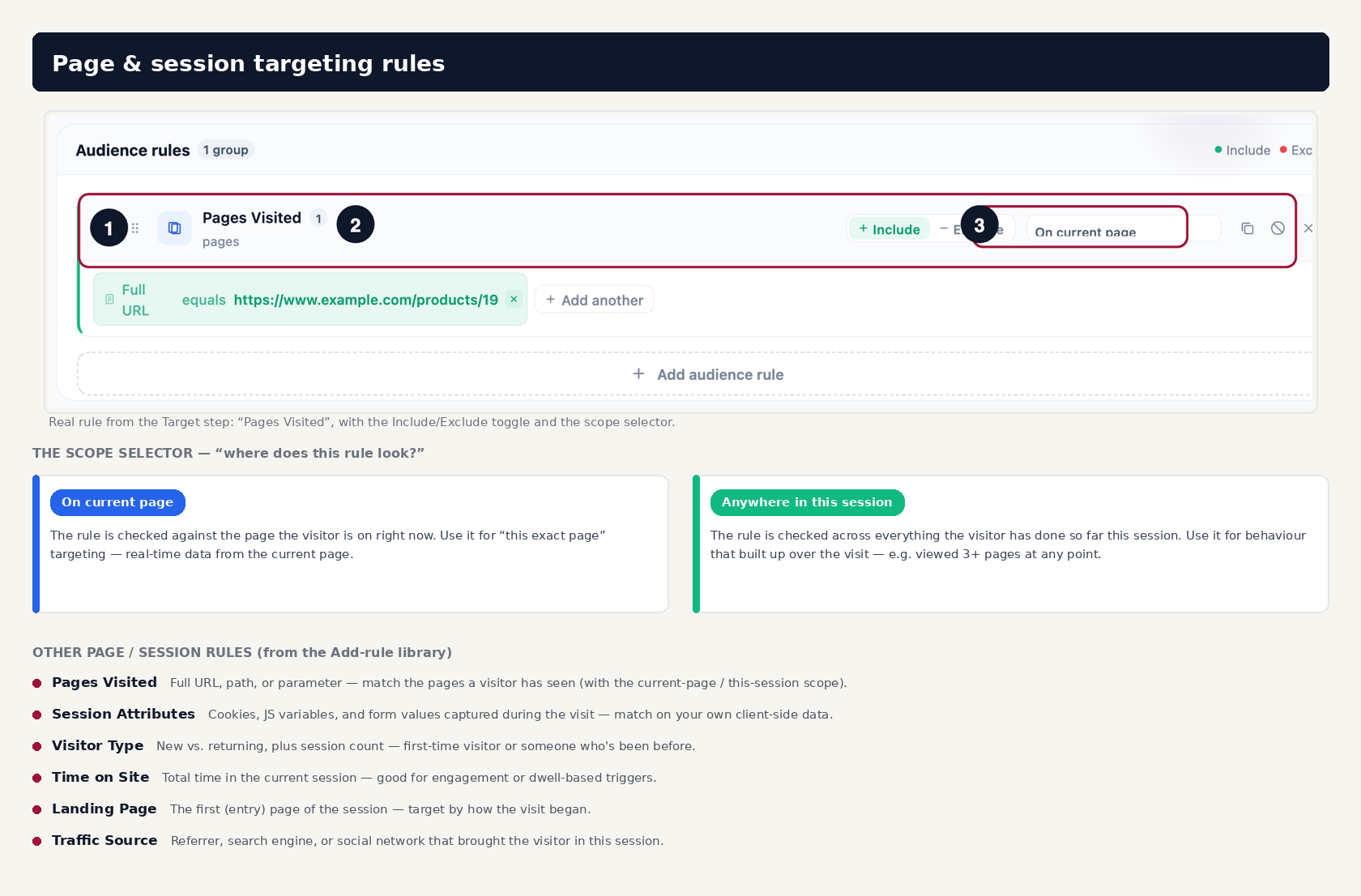Click the 'Landing Page' list entry
The image size is (1361, 896).
click(x=104, y=809)
